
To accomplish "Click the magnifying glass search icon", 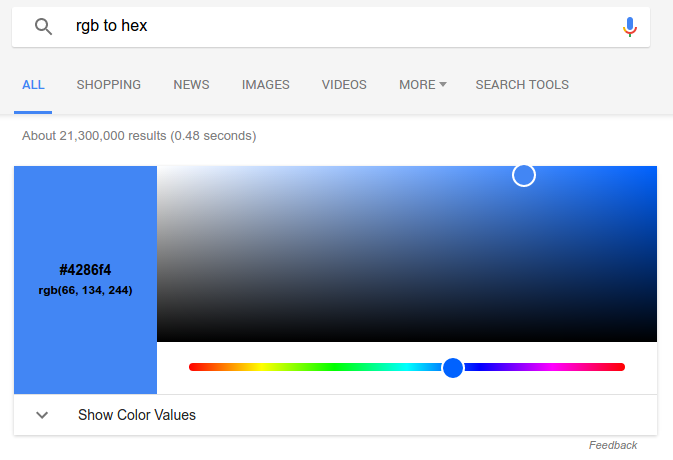I will 43,27.
